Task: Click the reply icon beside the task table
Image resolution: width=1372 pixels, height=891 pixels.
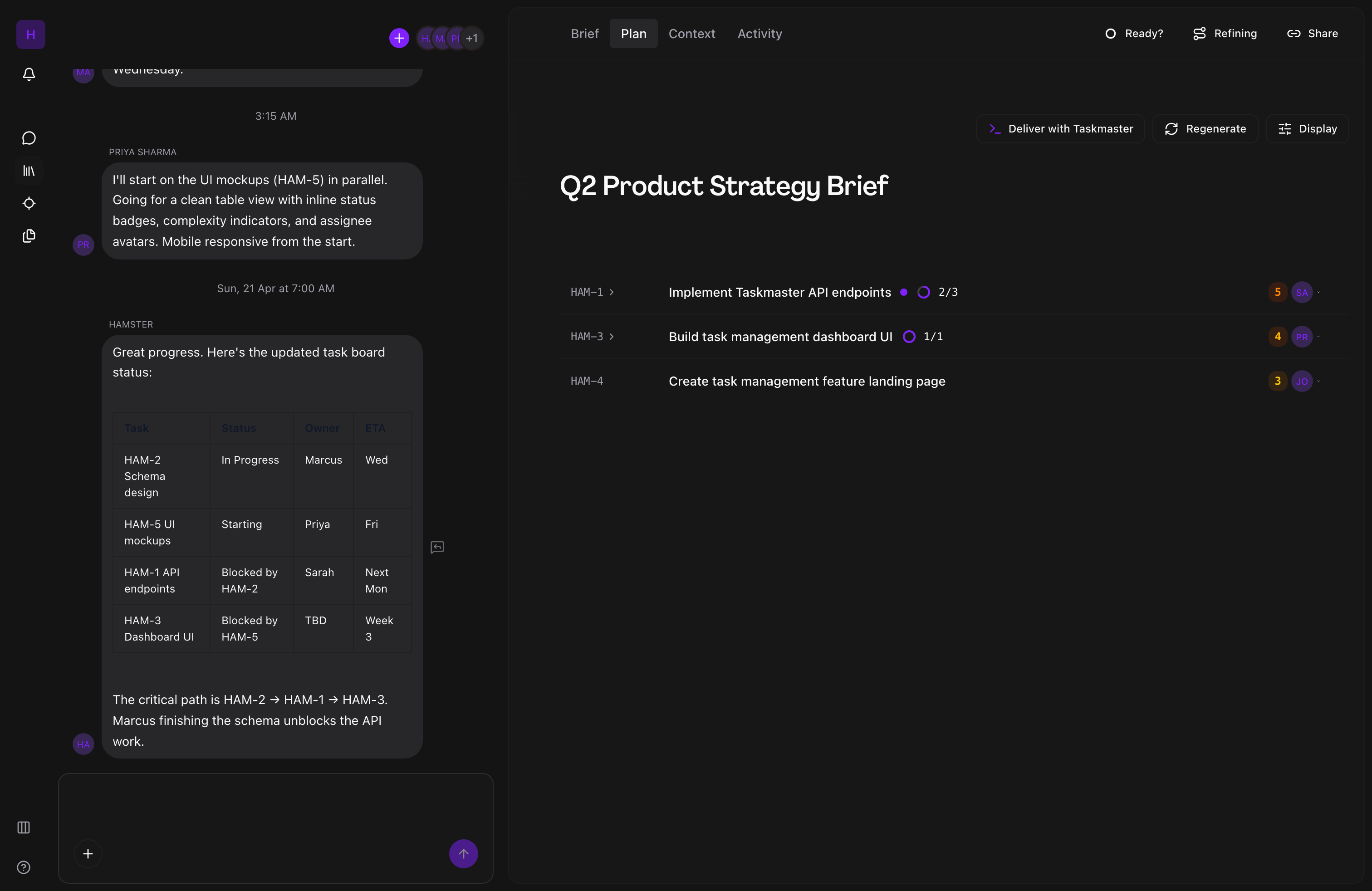Action: coord(437,546)
